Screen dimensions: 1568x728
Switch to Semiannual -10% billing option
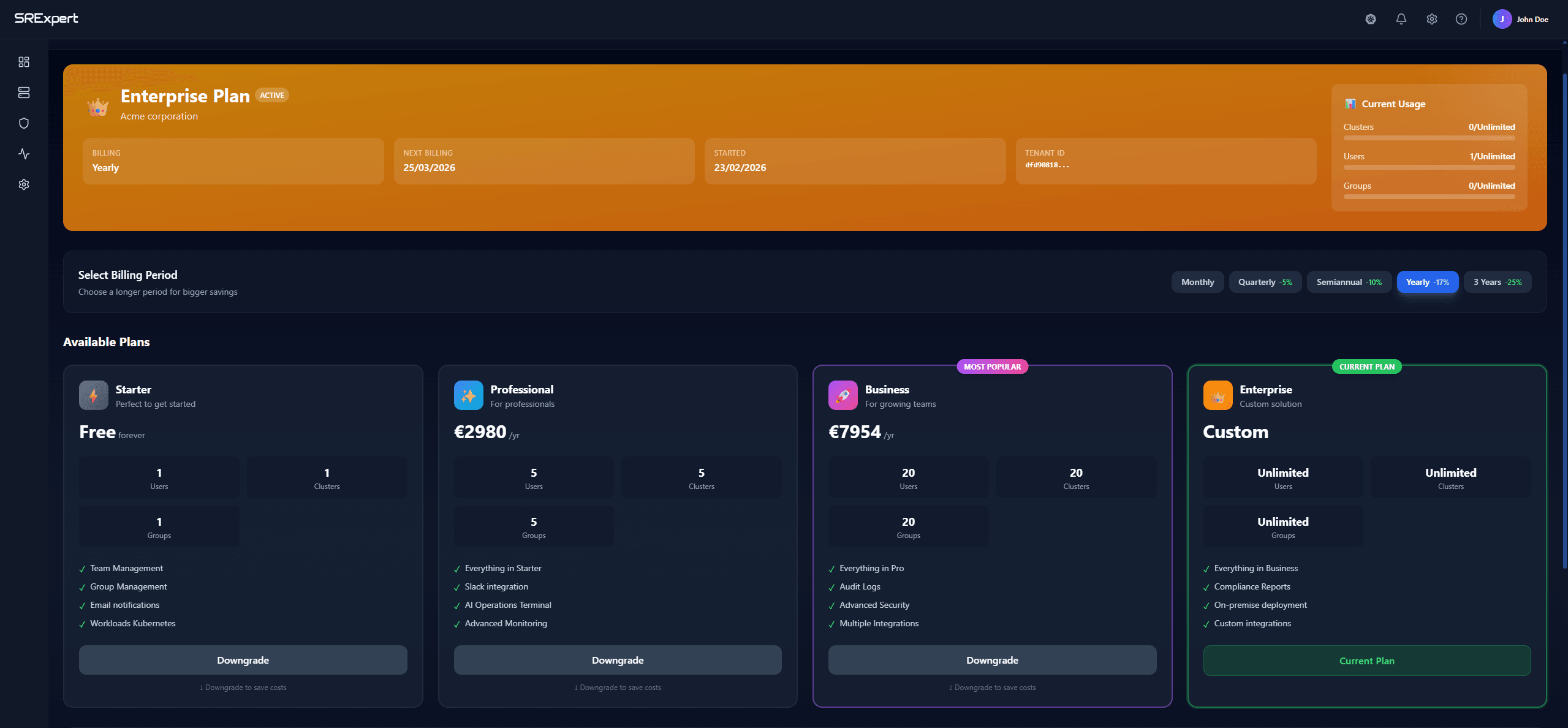1349,282
